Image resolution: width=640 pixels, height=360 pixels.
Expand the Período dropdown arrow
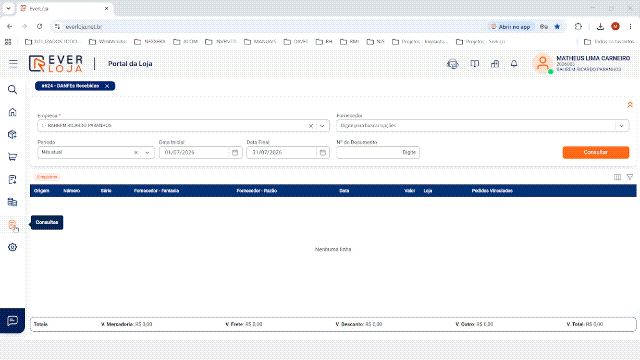147,152
